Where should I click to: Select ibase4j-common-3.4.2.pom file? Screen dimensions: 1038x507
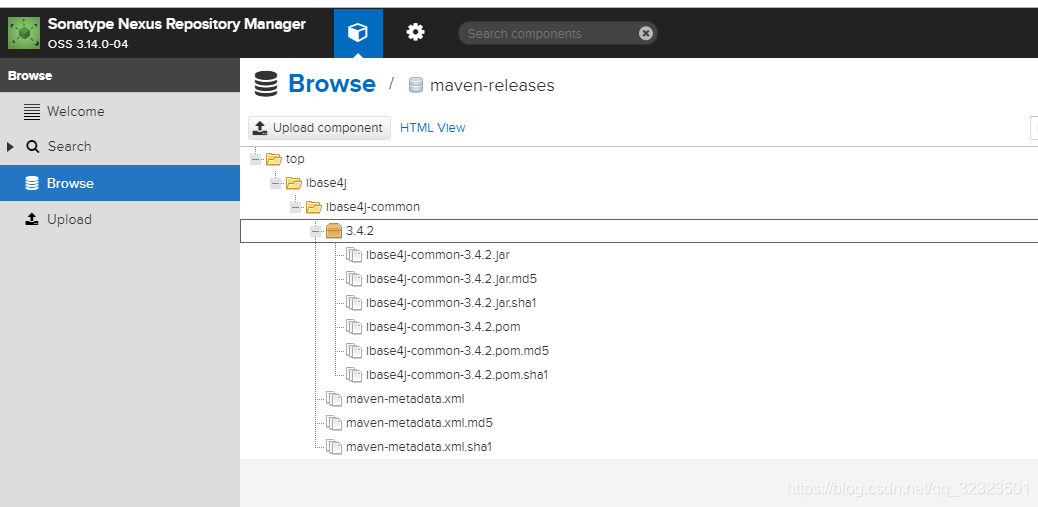pos(443,327)
